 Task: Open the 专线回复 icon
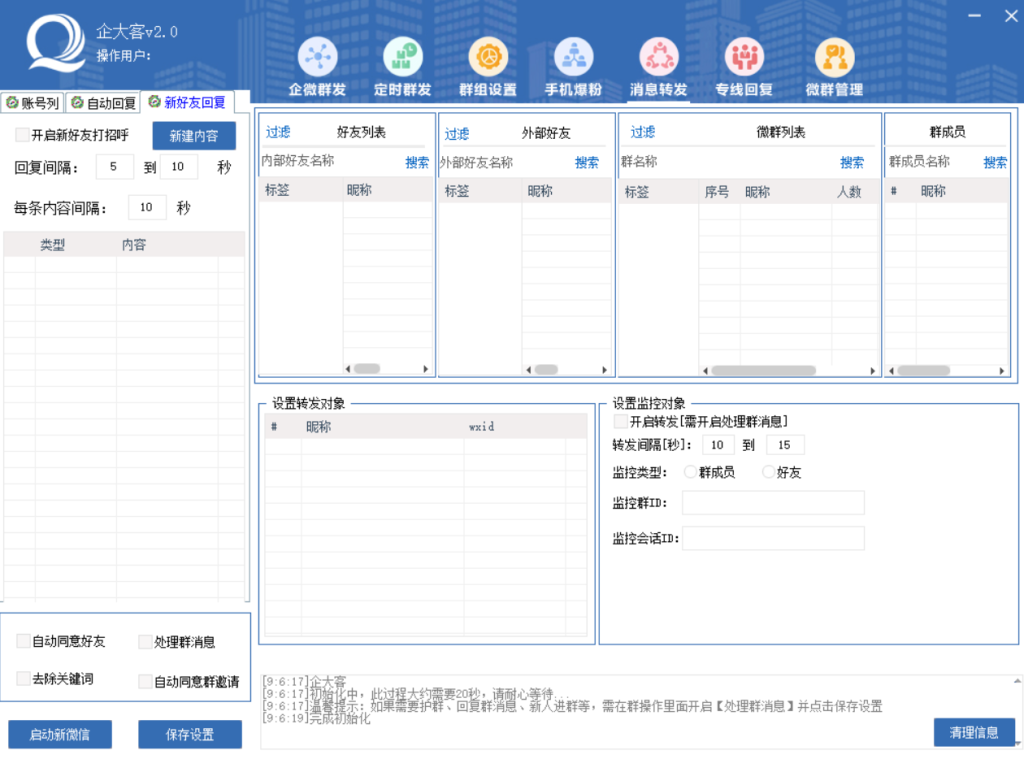coord(744,58)
